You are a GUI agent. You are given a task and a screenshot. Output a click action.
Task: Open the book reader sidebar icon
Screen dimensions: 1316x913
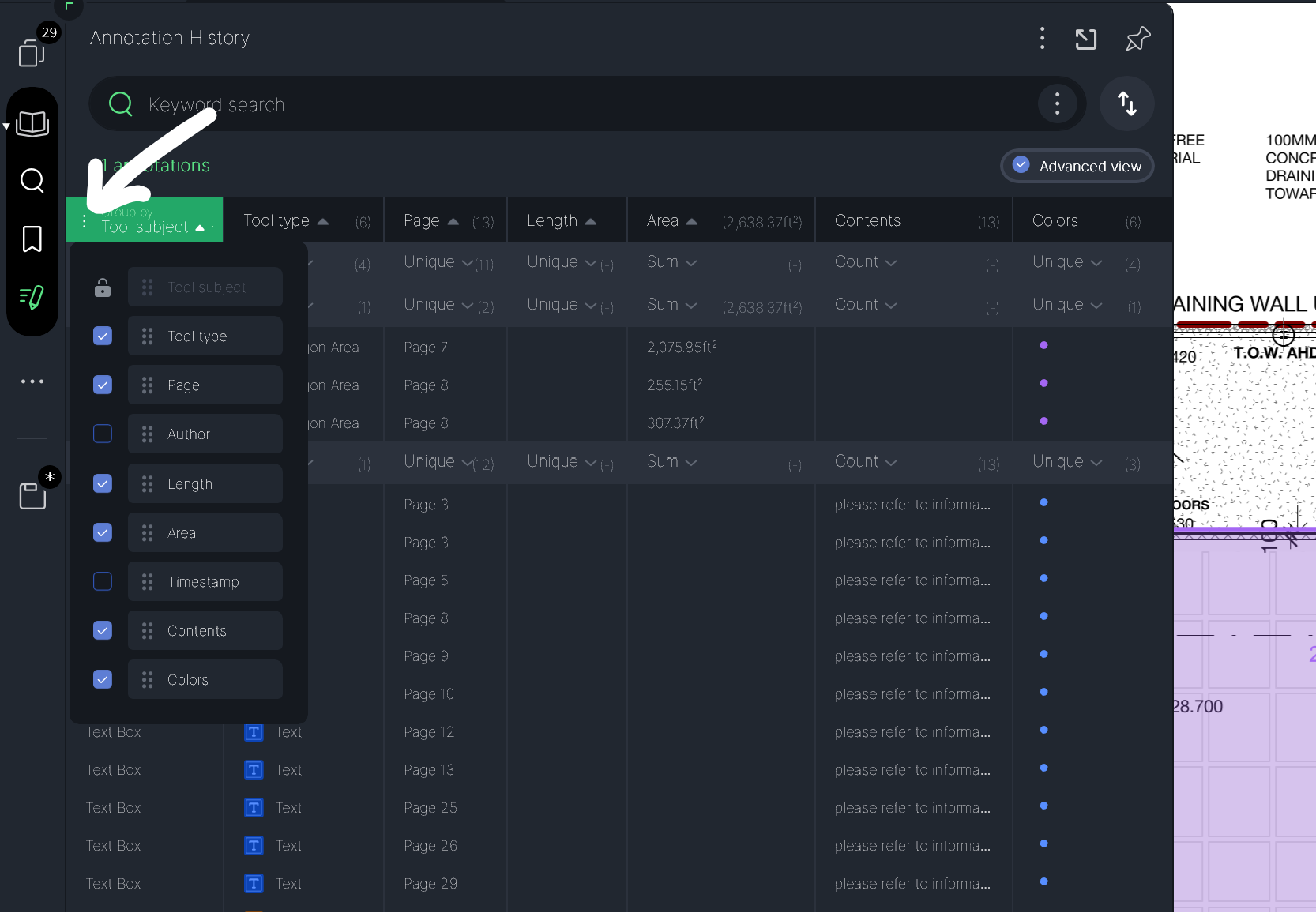32,124
